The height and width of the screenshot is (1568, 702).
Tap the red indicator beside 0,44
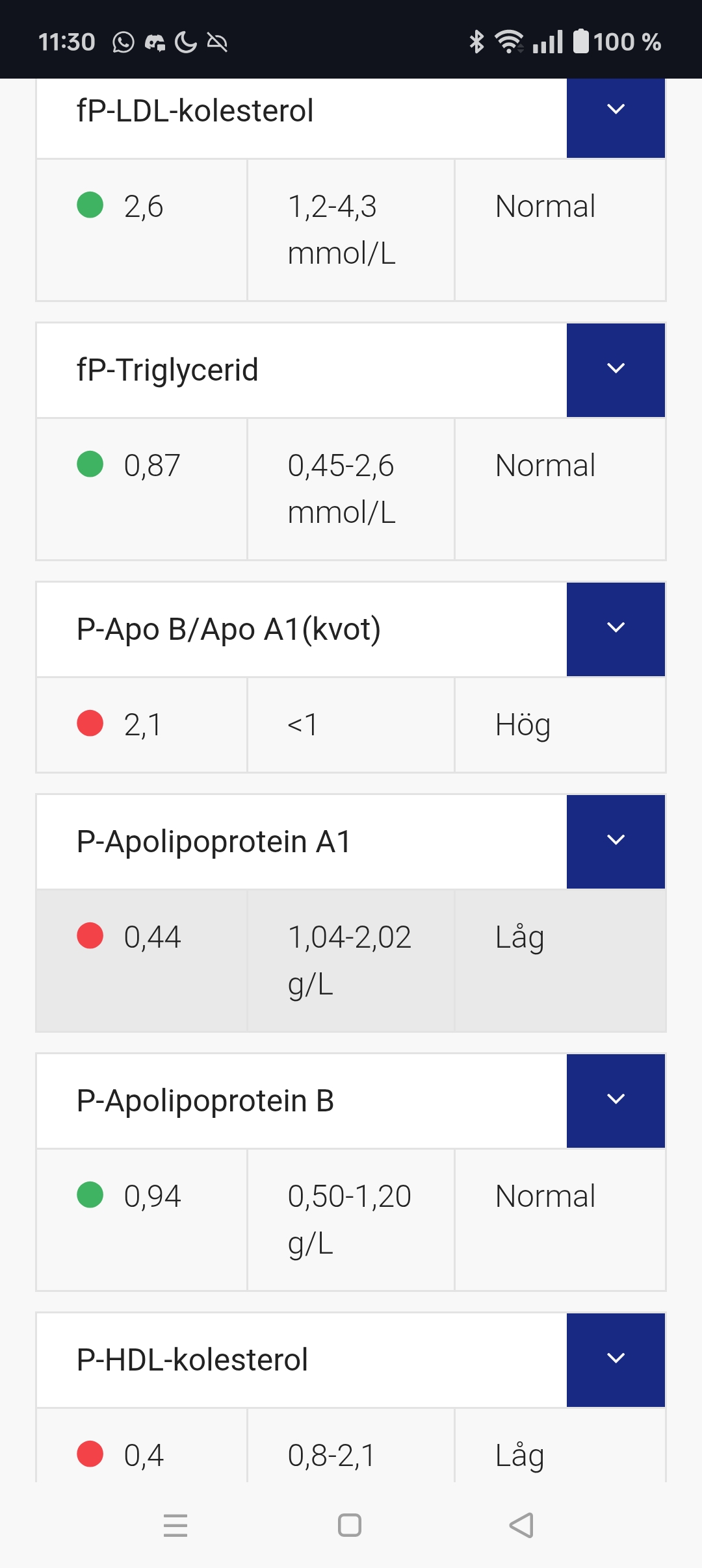(x=90, y=936)
